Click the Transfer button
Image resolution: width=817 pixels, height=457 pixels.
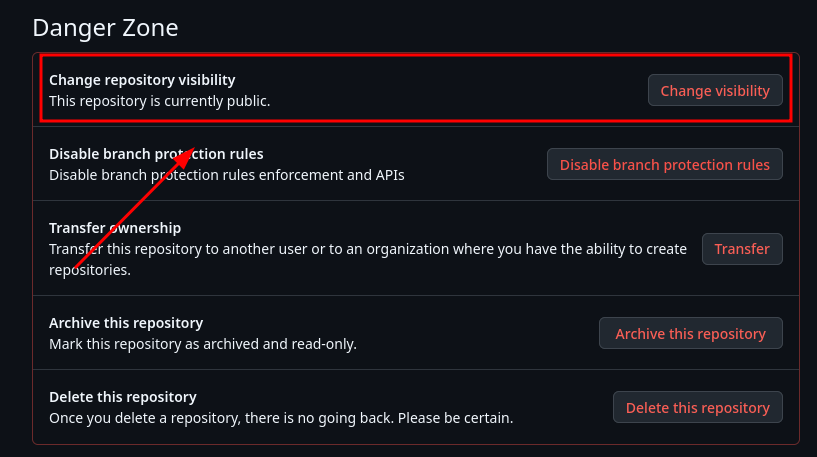pos(742,249)
